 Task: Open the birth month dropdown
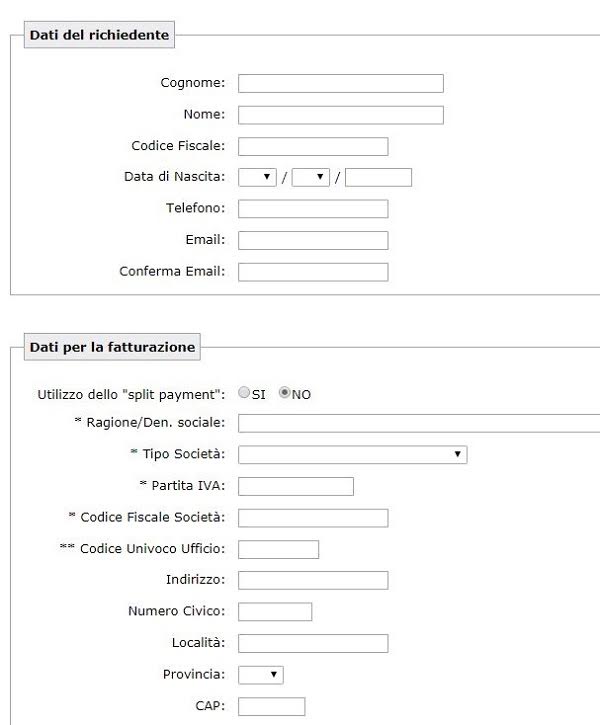[311, 177]
